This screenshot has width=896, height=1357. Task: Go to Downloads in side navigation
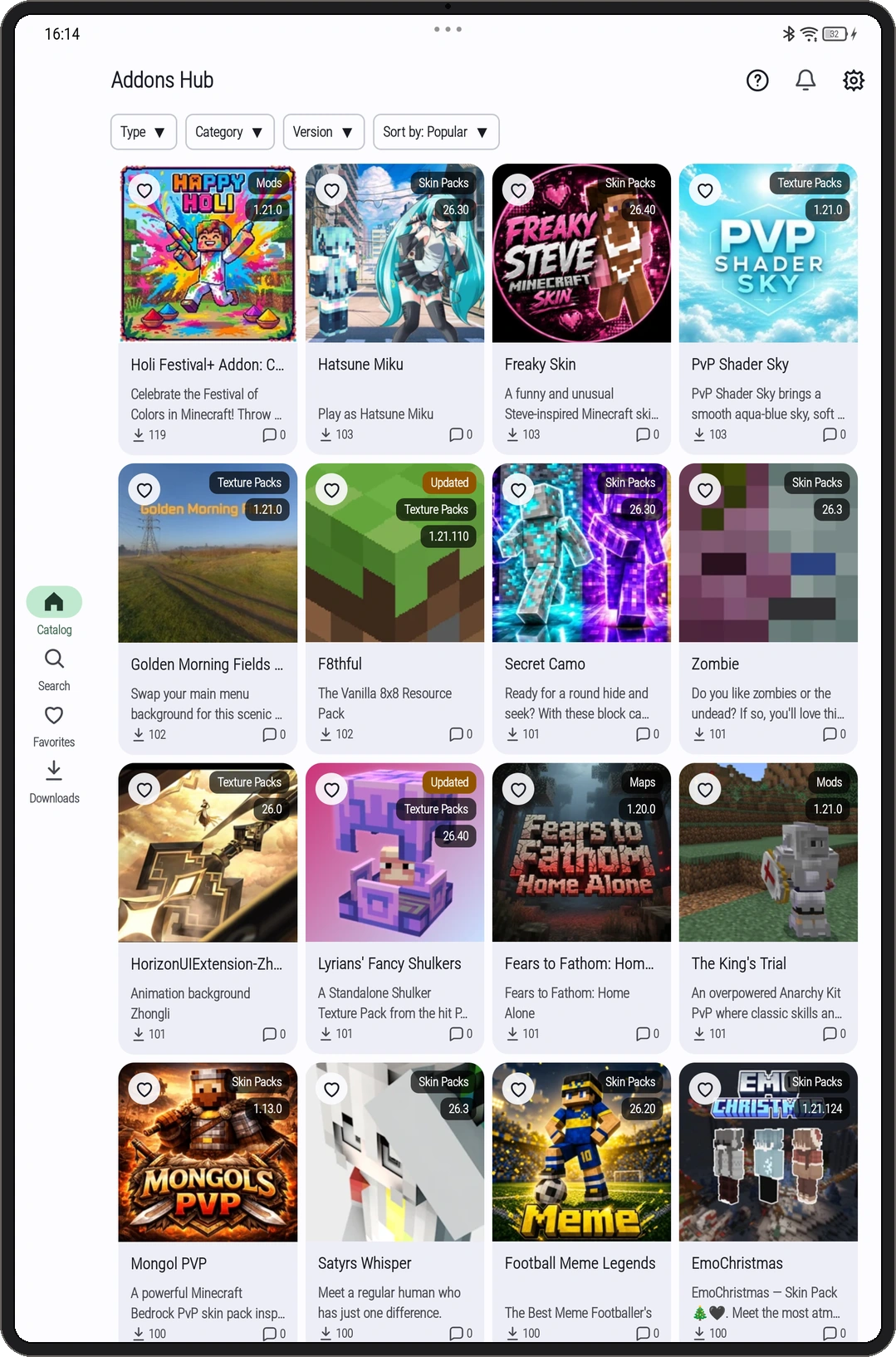point(54,782)
